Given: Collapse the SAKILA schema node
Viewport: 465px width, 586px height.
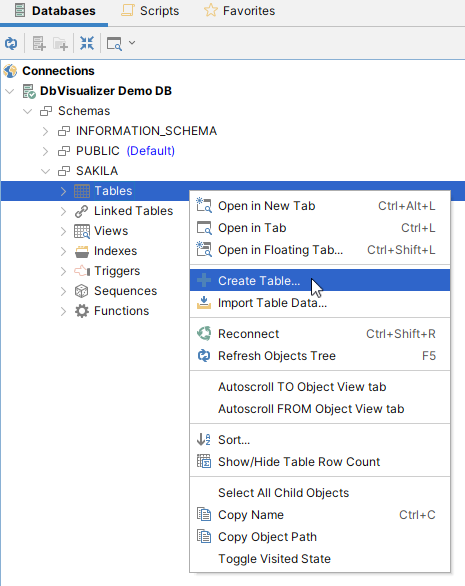Looking at the screenshot, I should 45,171.
